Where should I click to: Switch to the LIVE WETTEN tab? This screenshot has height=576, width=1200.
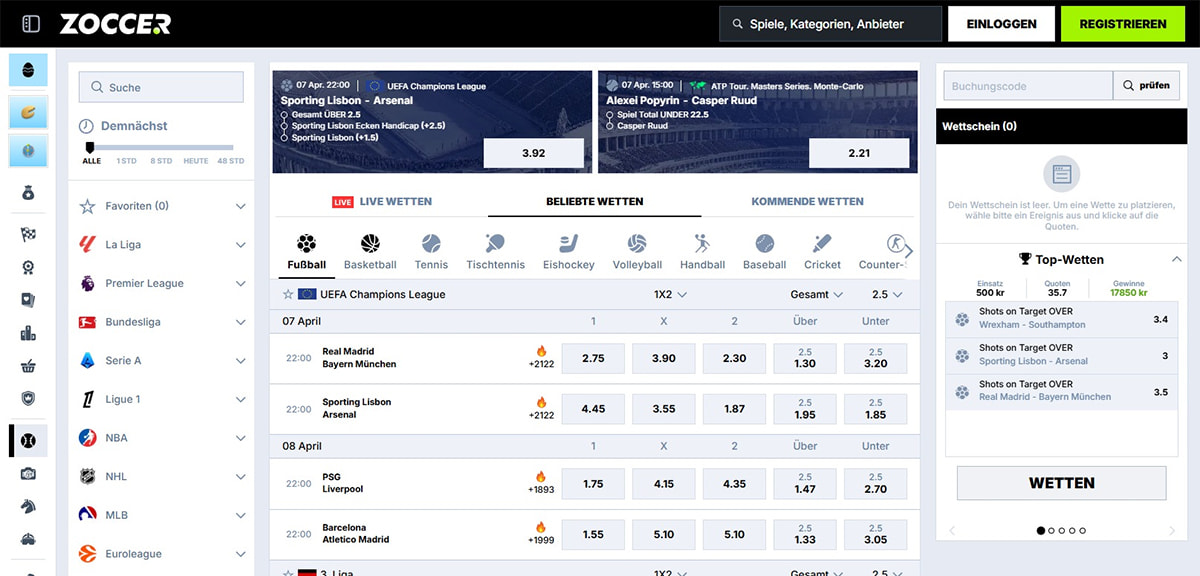[382, 202]
